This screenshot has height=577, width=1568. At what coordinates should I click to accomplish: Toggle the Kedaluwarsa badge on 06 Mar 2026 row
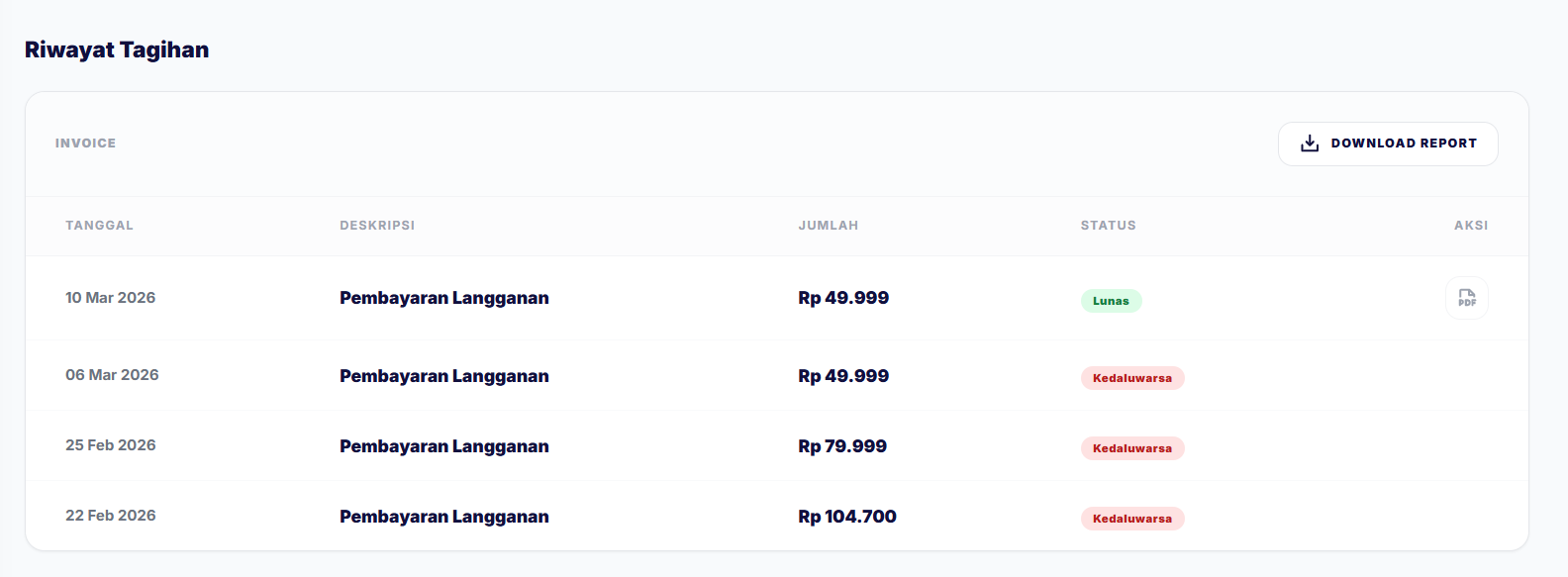click(1131, 378)
